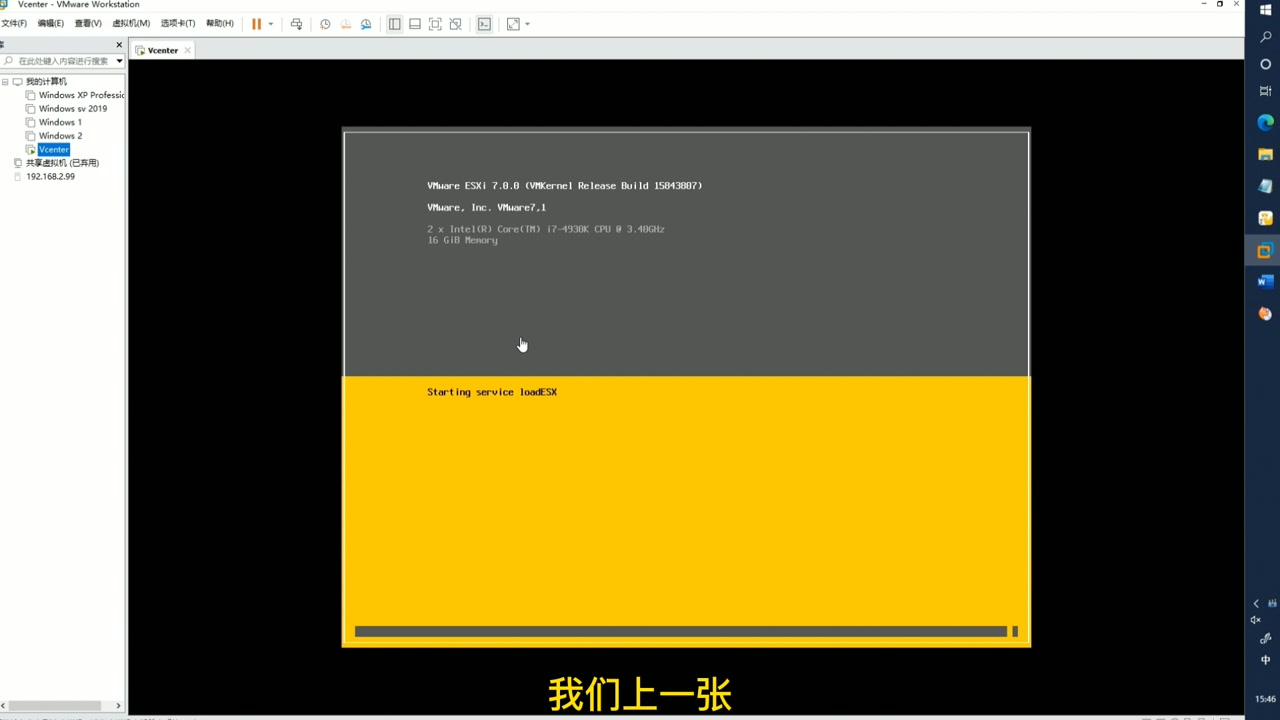Click the ESXi 7.0.0 version line
This screenshot has height=720, width=1280.
point(565,186)
